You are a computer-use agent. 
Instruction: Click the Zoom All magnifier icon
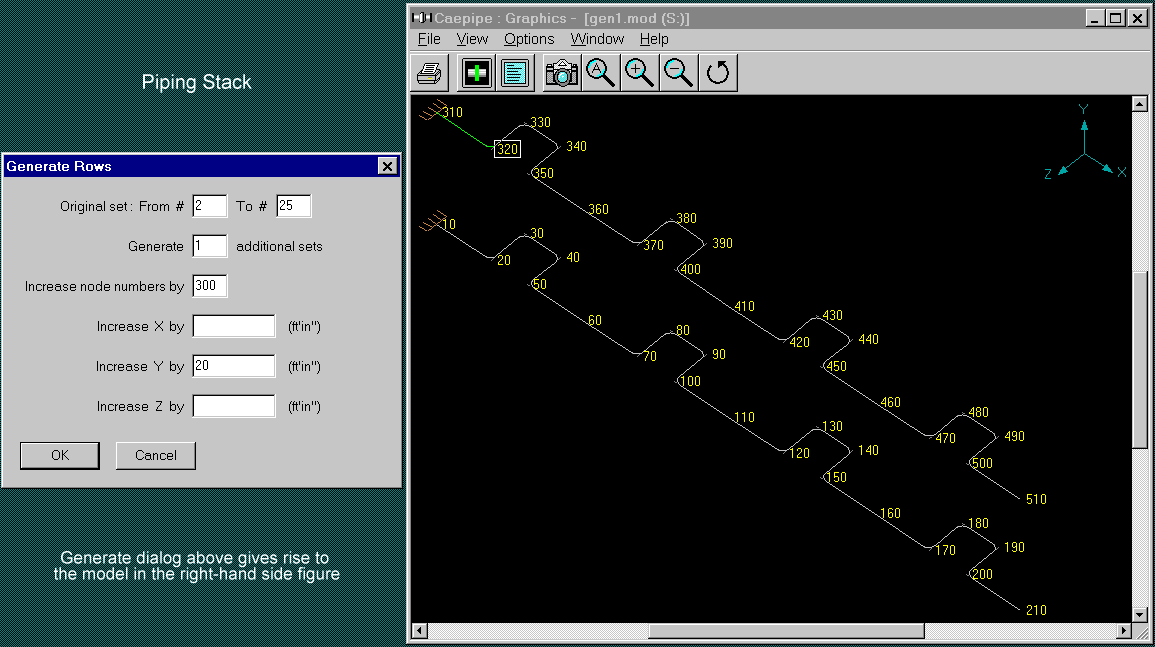coord(600,73)
